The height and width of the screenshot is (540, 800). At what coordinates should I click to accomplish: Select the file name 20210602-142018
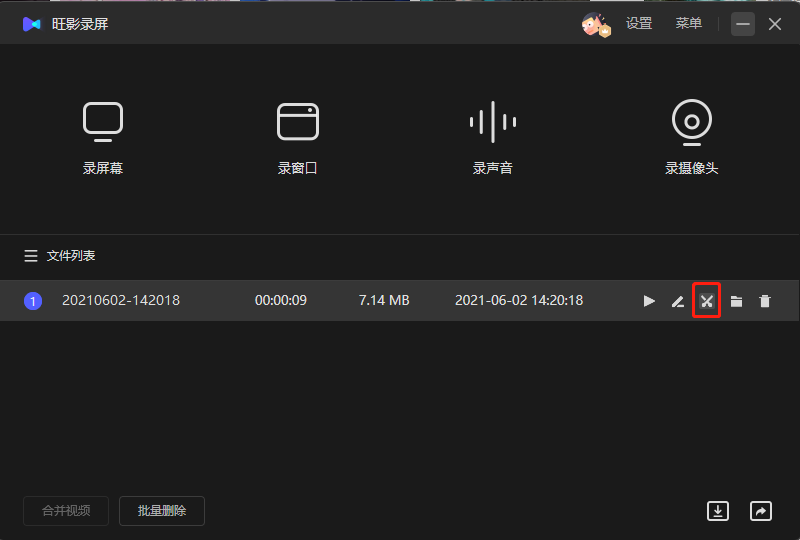coord(121,300)
